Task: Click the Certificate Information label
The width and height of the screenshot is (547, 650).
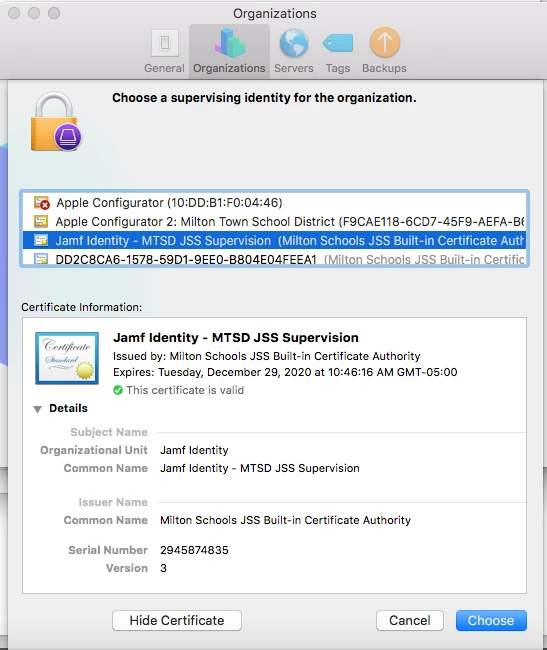Action: [82, 307]
